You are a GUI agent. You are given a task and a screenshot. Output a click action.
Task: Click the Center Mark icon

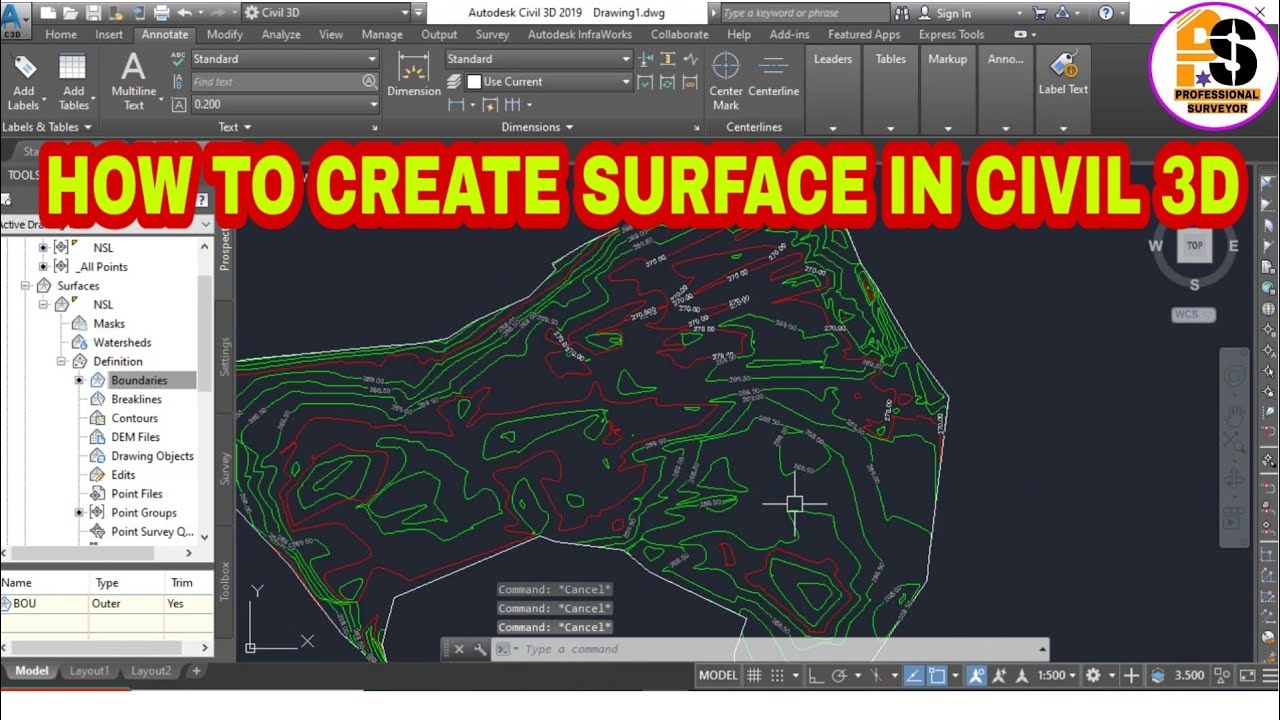click(725, 67)
